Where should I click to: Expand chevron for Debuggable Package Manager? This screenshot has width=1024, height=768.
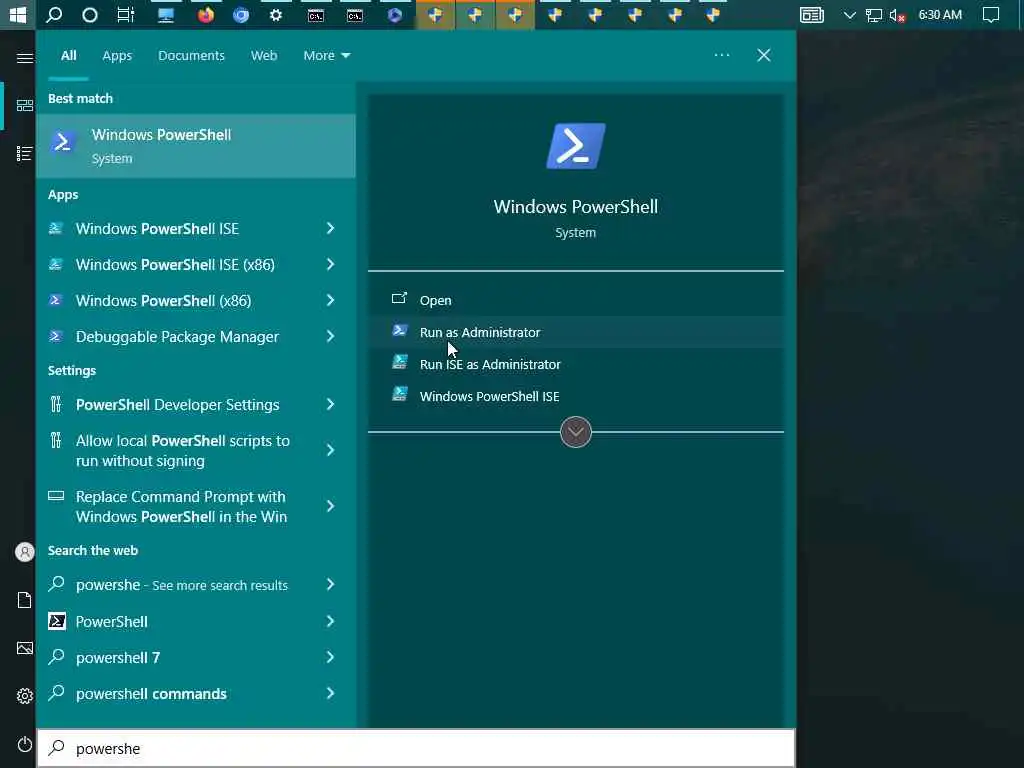(330, 336)
